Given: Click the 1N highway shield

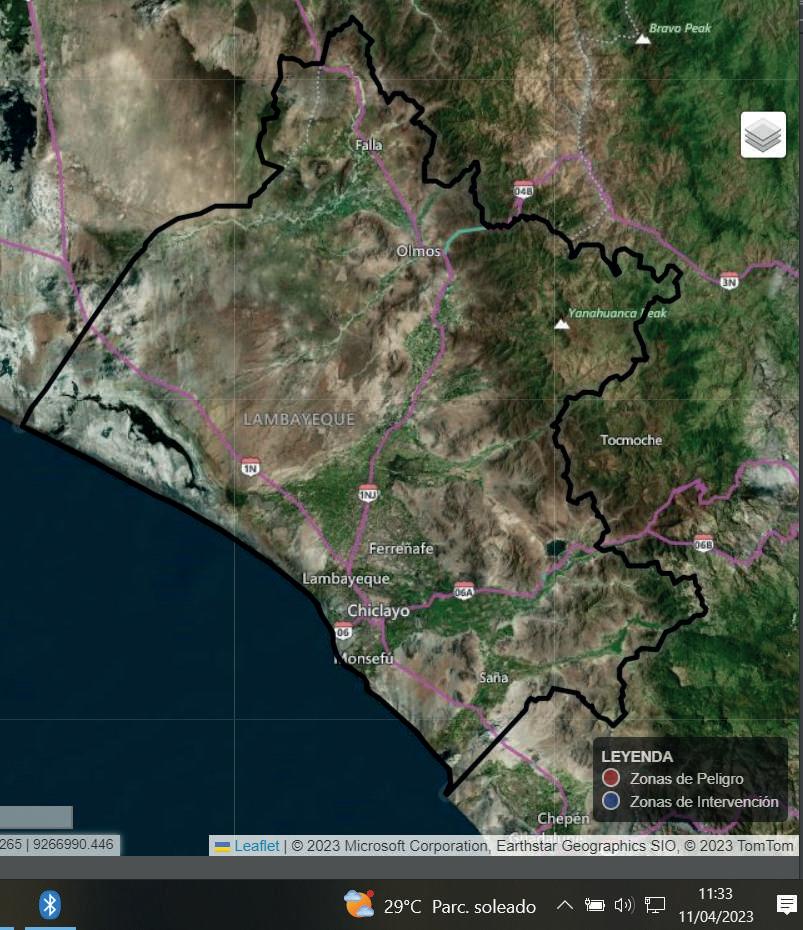Looking at the screenshot, I should [250, 467].
